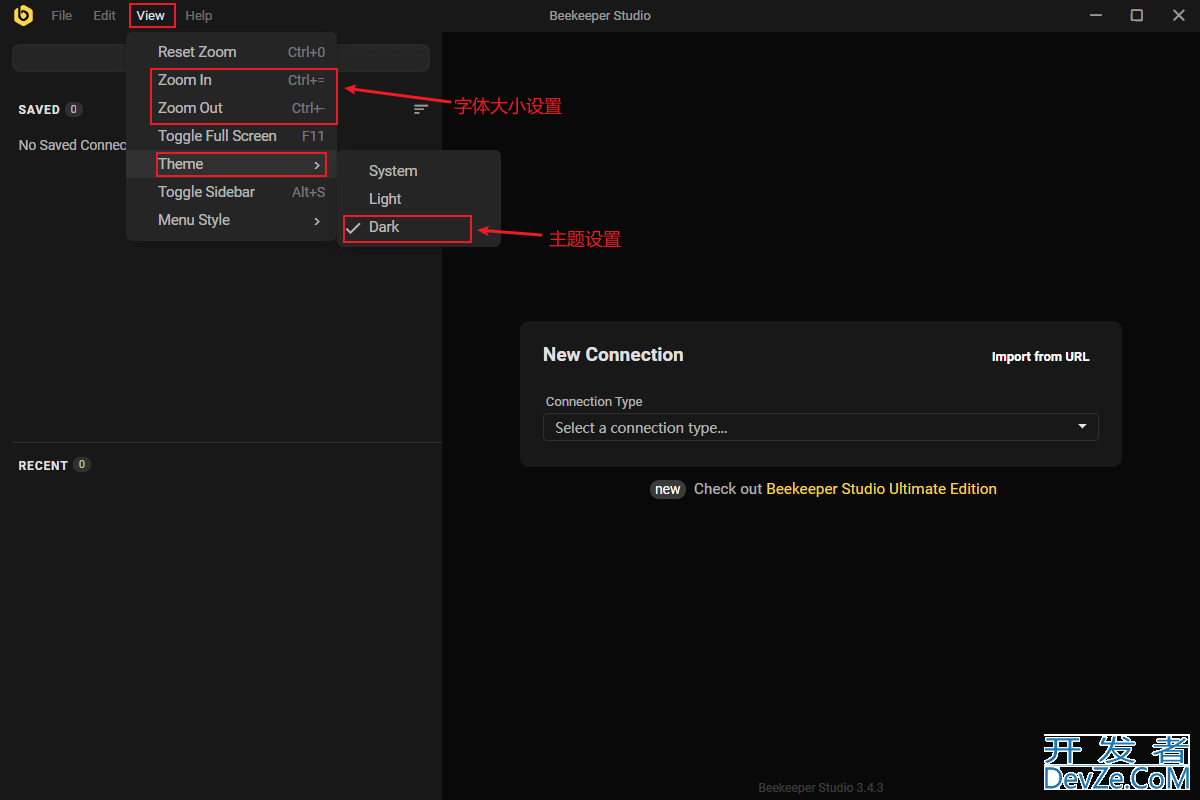This screenshot has height=800, width=1200.
Task: Expand the Theme submenu
Action: point(232,164)
